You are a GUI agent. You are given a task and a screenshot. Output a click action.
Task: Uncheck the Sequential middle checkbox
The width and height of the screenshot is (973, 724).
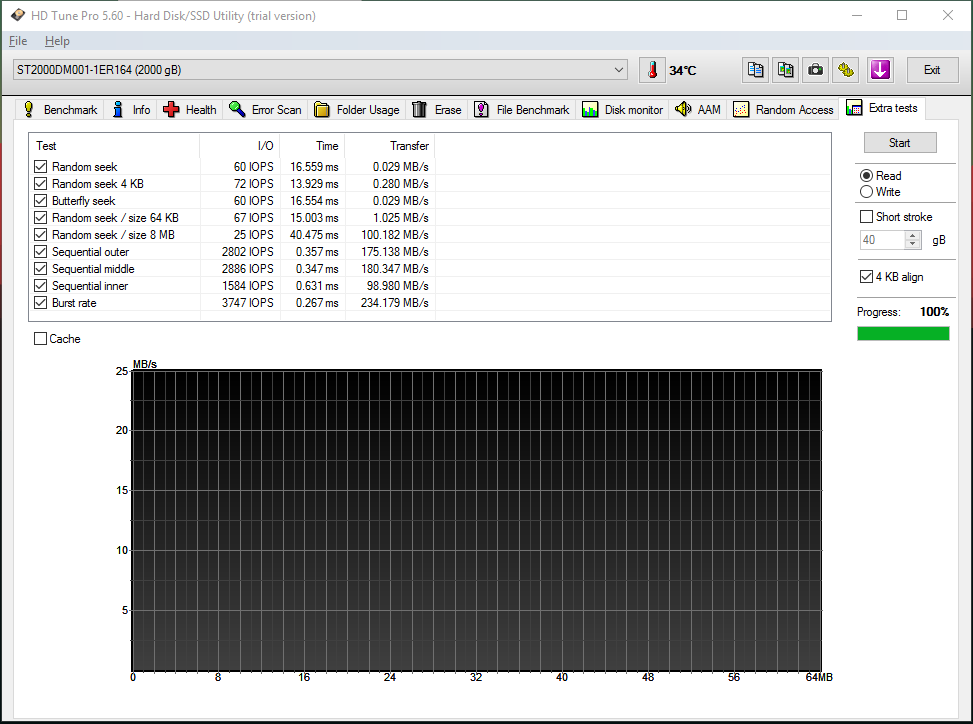pyautogui.click(x=40, y=269)
